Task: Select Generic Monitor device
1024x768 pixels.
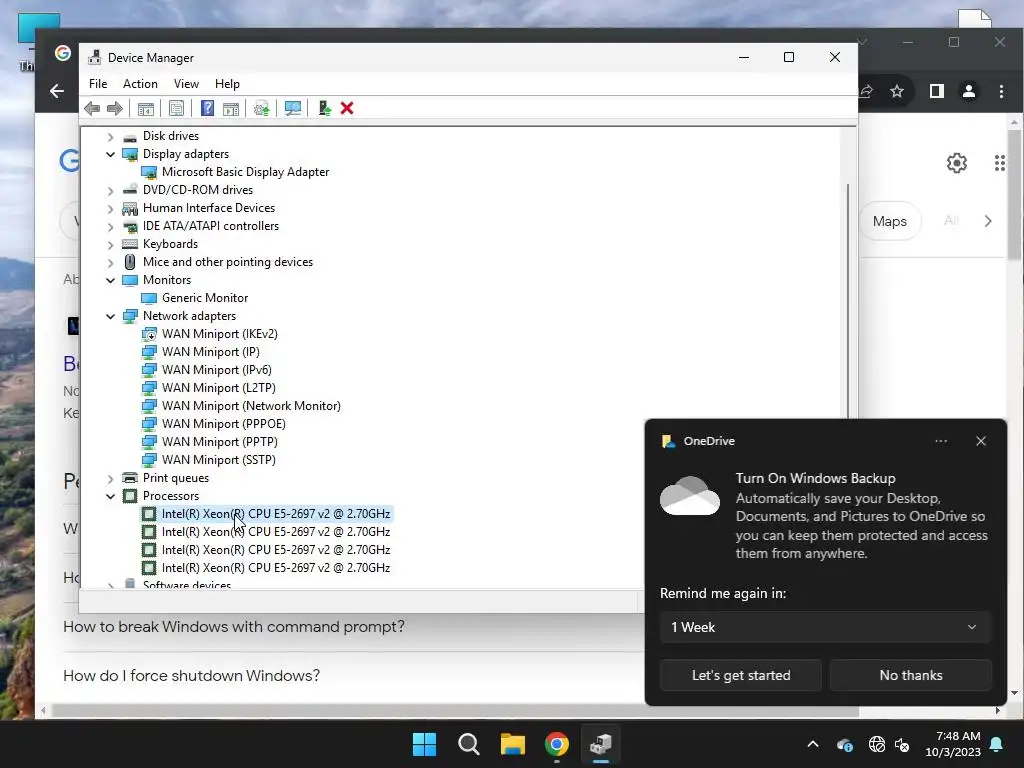Action: pyautogui.click(x=204, y=298)
